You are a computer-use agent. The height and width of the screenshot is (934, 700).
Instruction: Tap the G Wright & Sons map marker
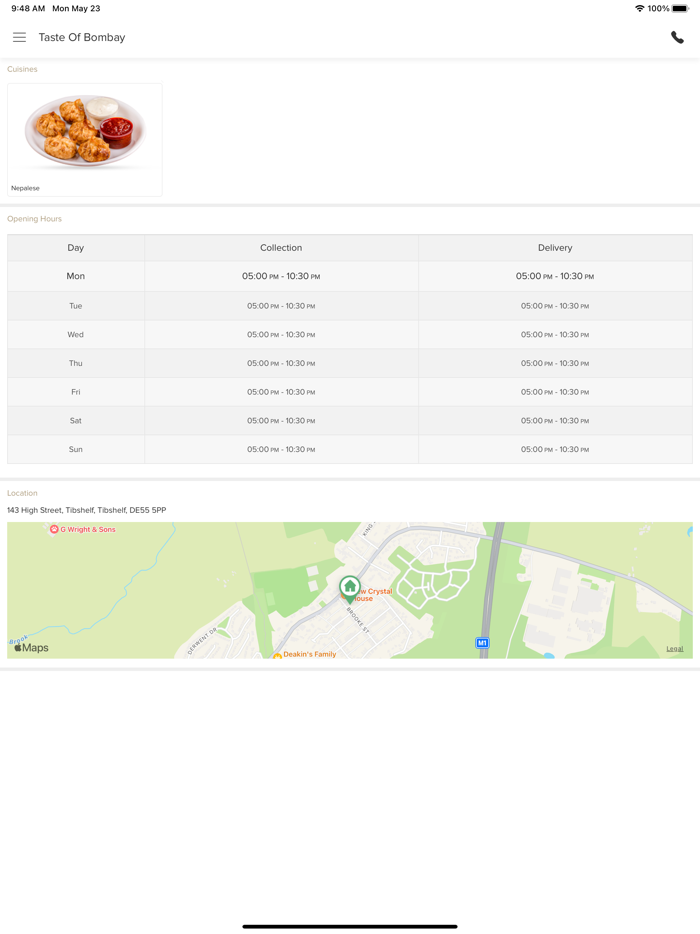[x=54, y=530]
